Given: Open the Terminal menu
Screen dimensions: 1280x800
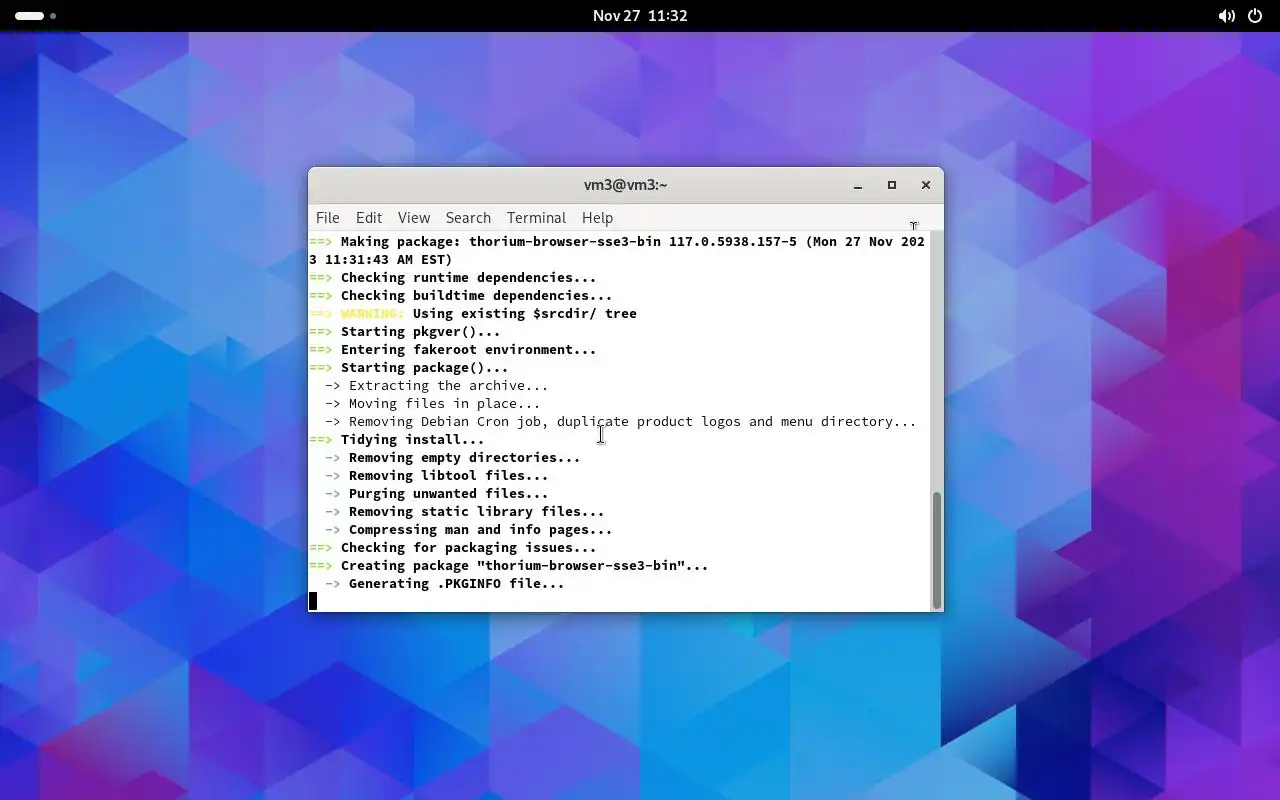Looking at the screenshot, I should 536,217.
